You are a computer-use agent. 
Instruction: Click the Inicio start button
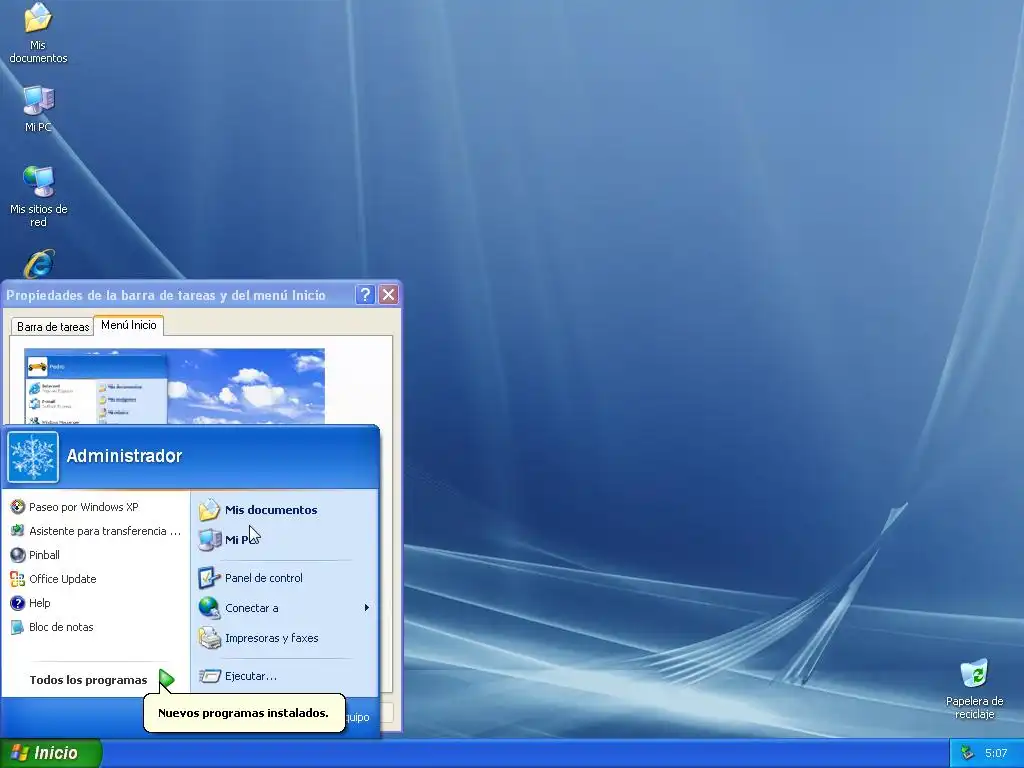(51, 753)
